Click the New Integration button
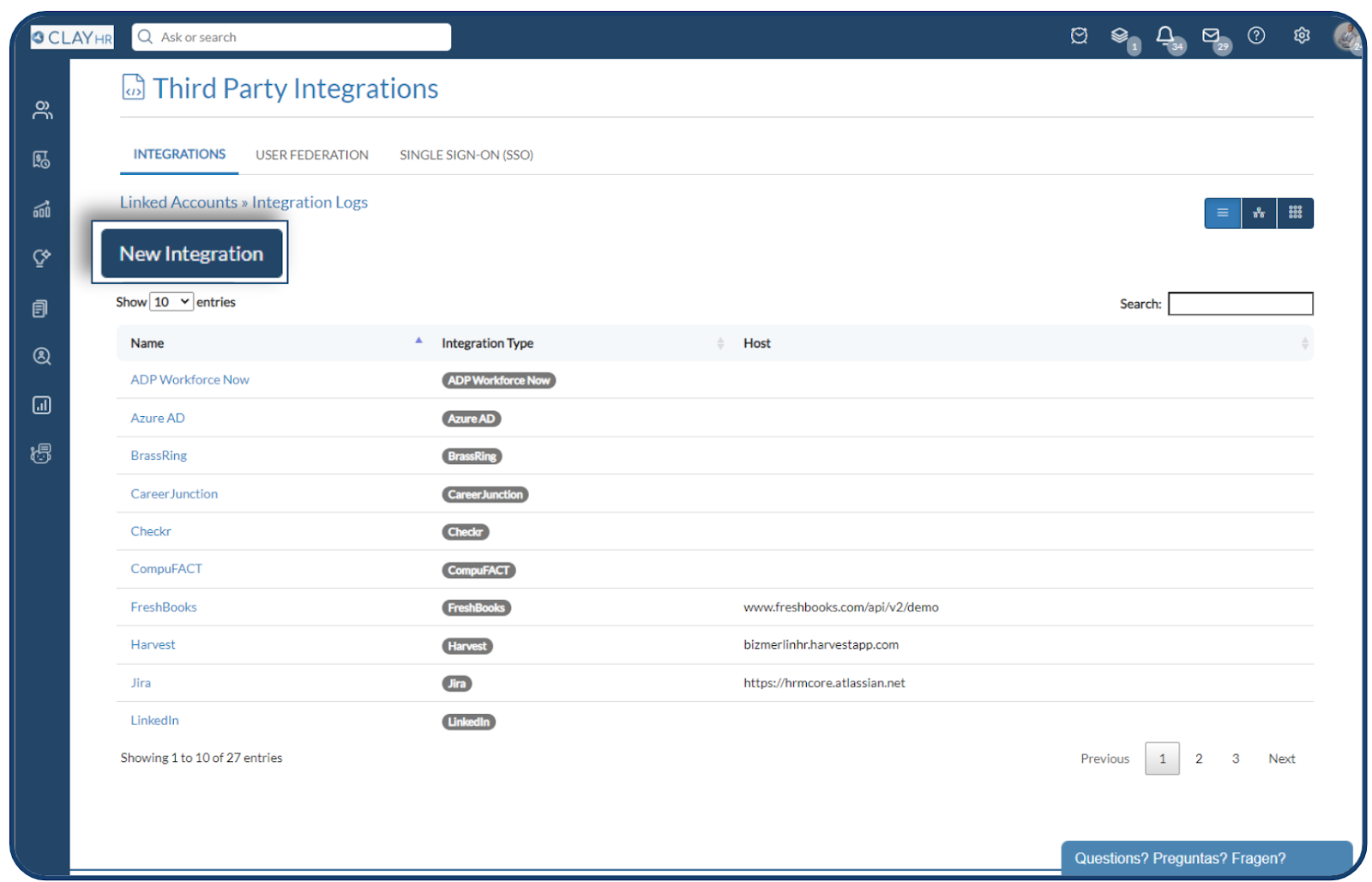The image size is (1372, 882). click(x=191, y=253)
